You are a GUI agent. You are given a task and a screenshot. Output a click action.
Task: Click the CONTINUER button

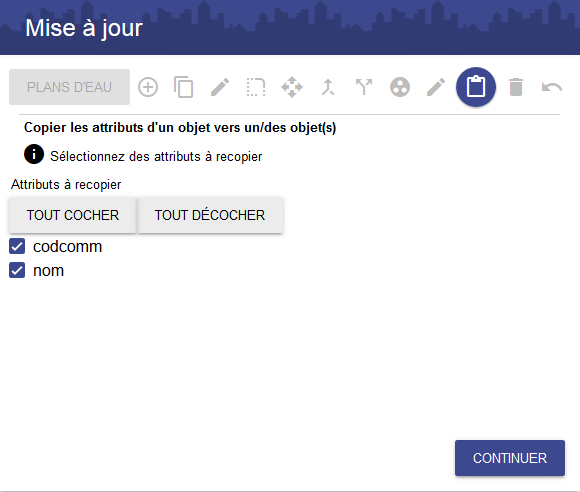point(510,458)
